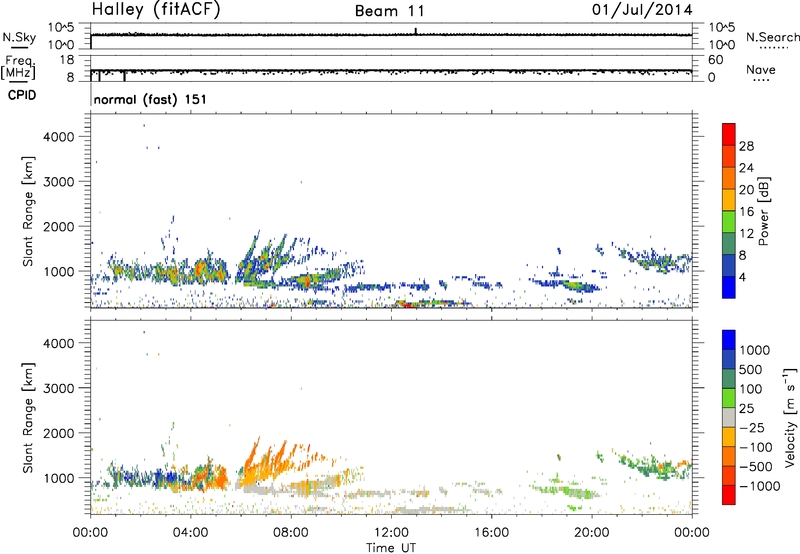The width and height of the screenshot is (800, 554).
Task: Click the 'N.Search' label
Action: pos(772,37)
